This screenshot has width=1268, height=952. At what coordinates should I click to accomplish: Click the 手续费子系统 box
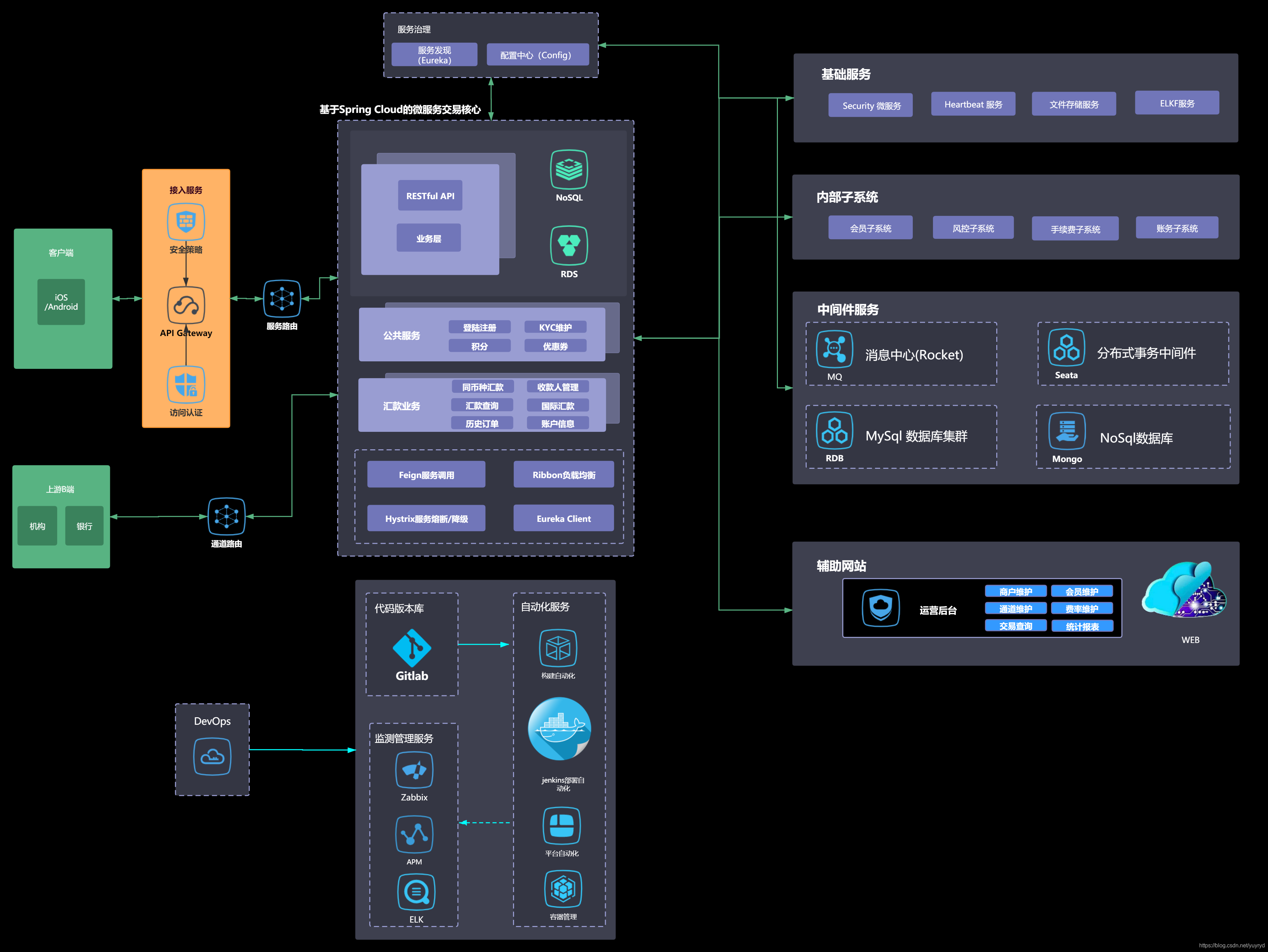(x=1075, y=229)
